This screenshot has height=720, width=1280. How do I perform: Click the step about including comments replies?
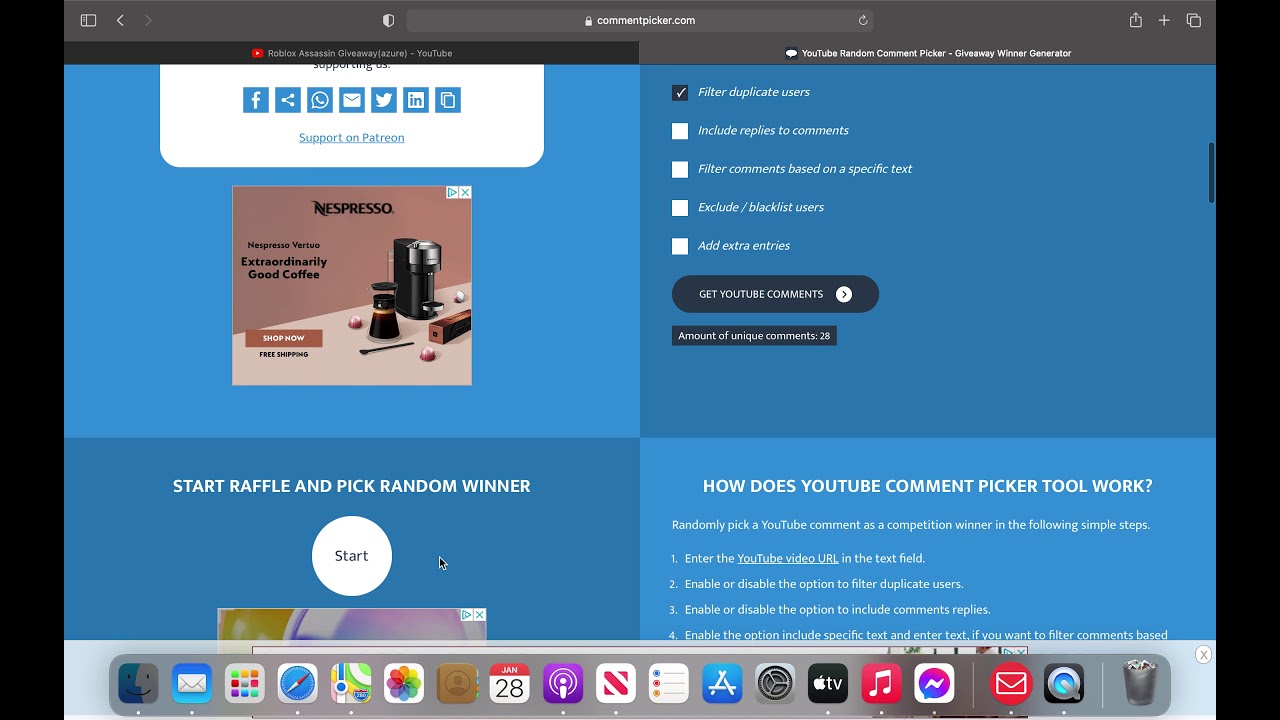[837, 610]
